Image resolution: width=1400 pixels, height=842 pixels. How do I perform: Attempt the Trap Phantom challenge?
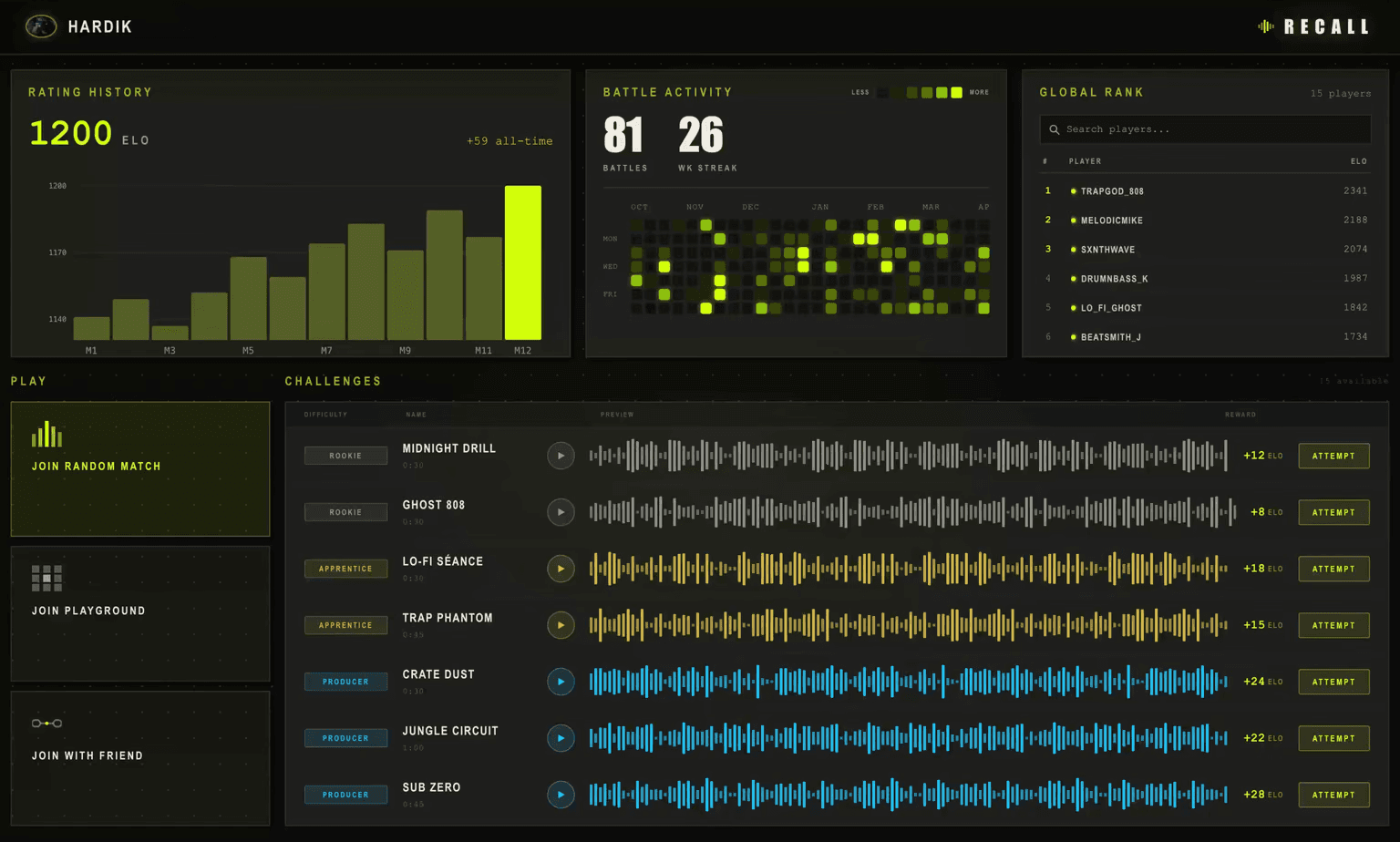[x=1333, y=625]
